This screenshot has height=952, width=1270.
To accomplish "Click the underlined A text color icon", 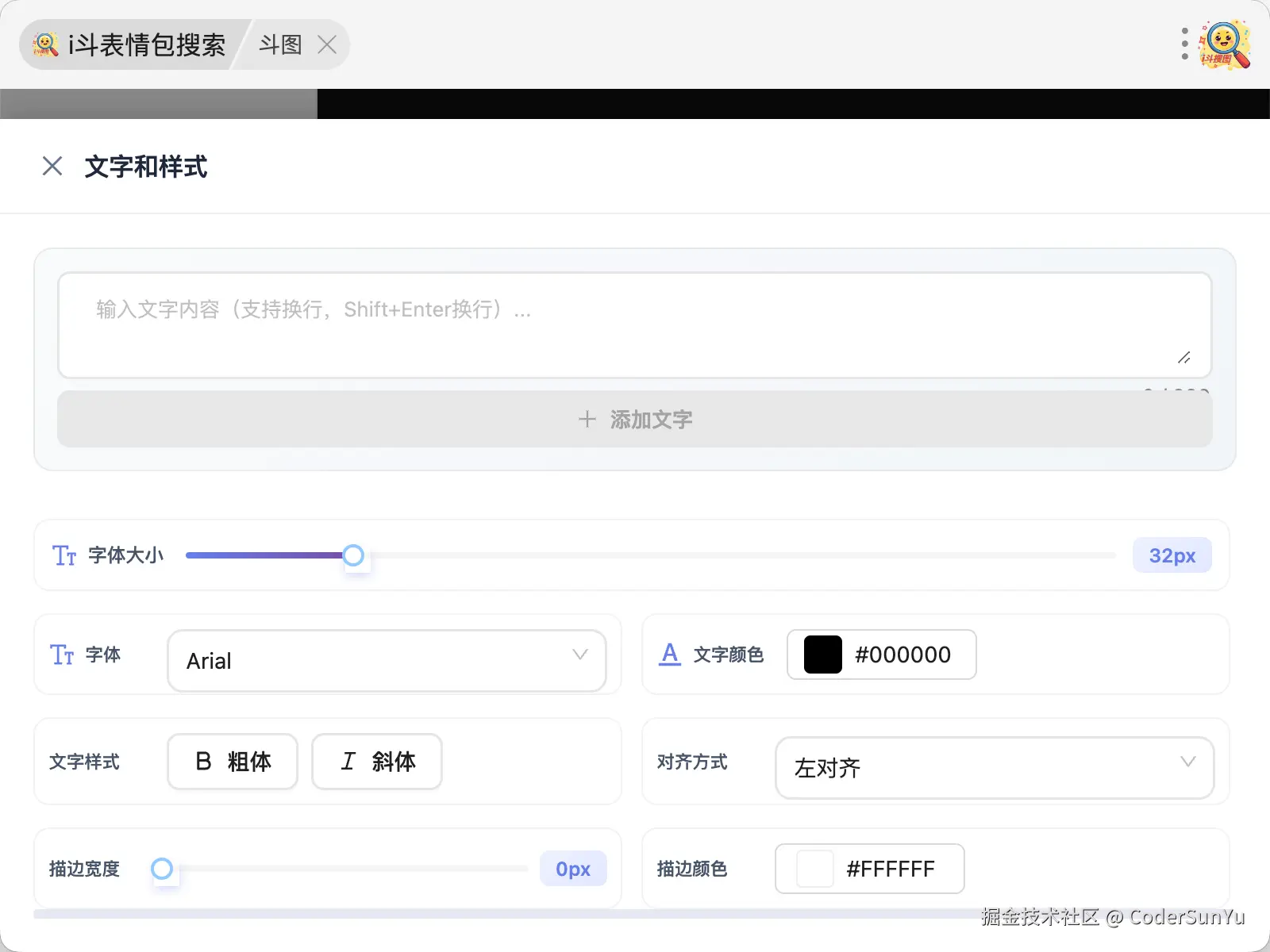I will (670, 654).
